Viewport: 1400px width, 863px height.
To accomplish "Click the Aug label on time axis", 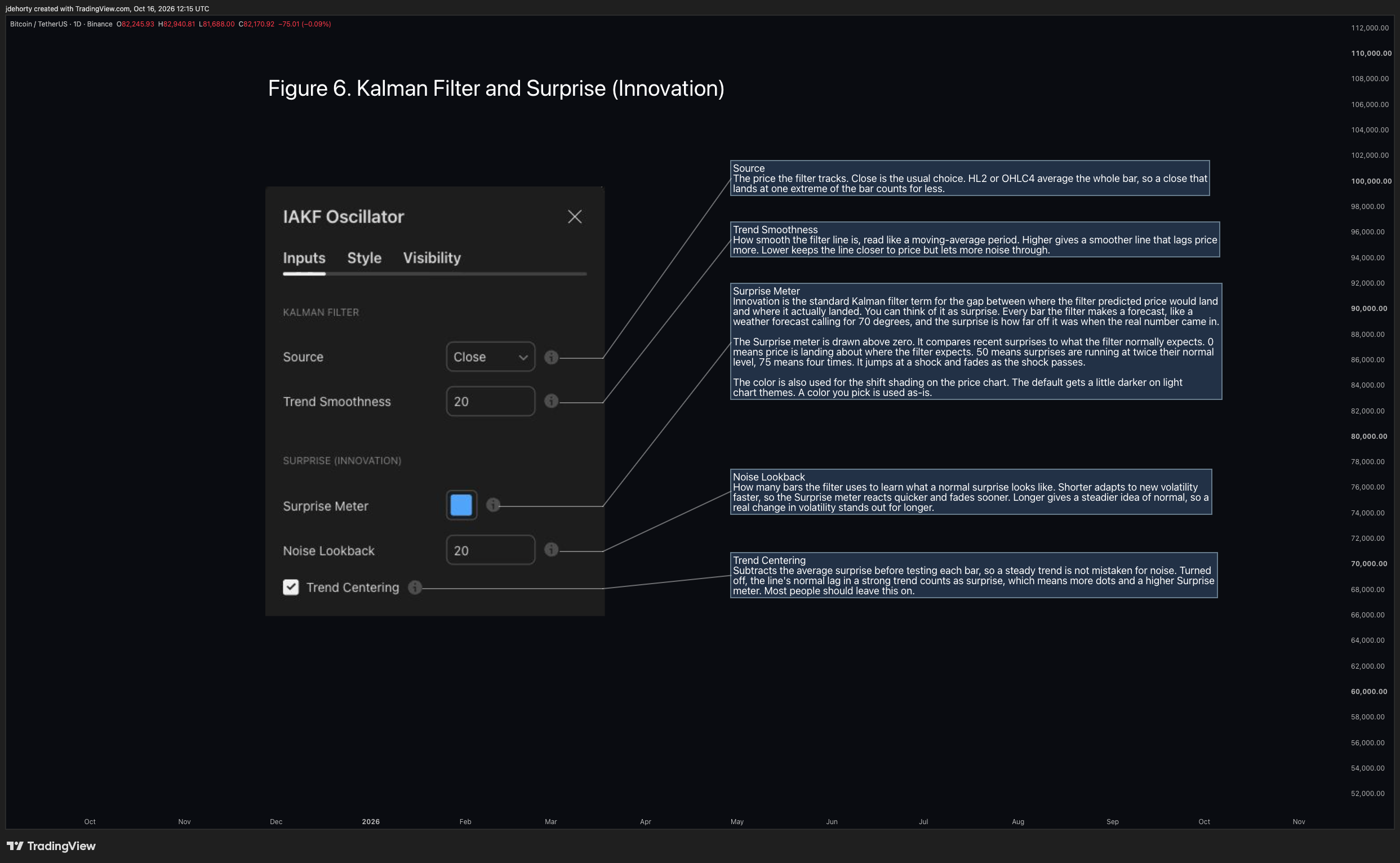I will pos(1017,821).
